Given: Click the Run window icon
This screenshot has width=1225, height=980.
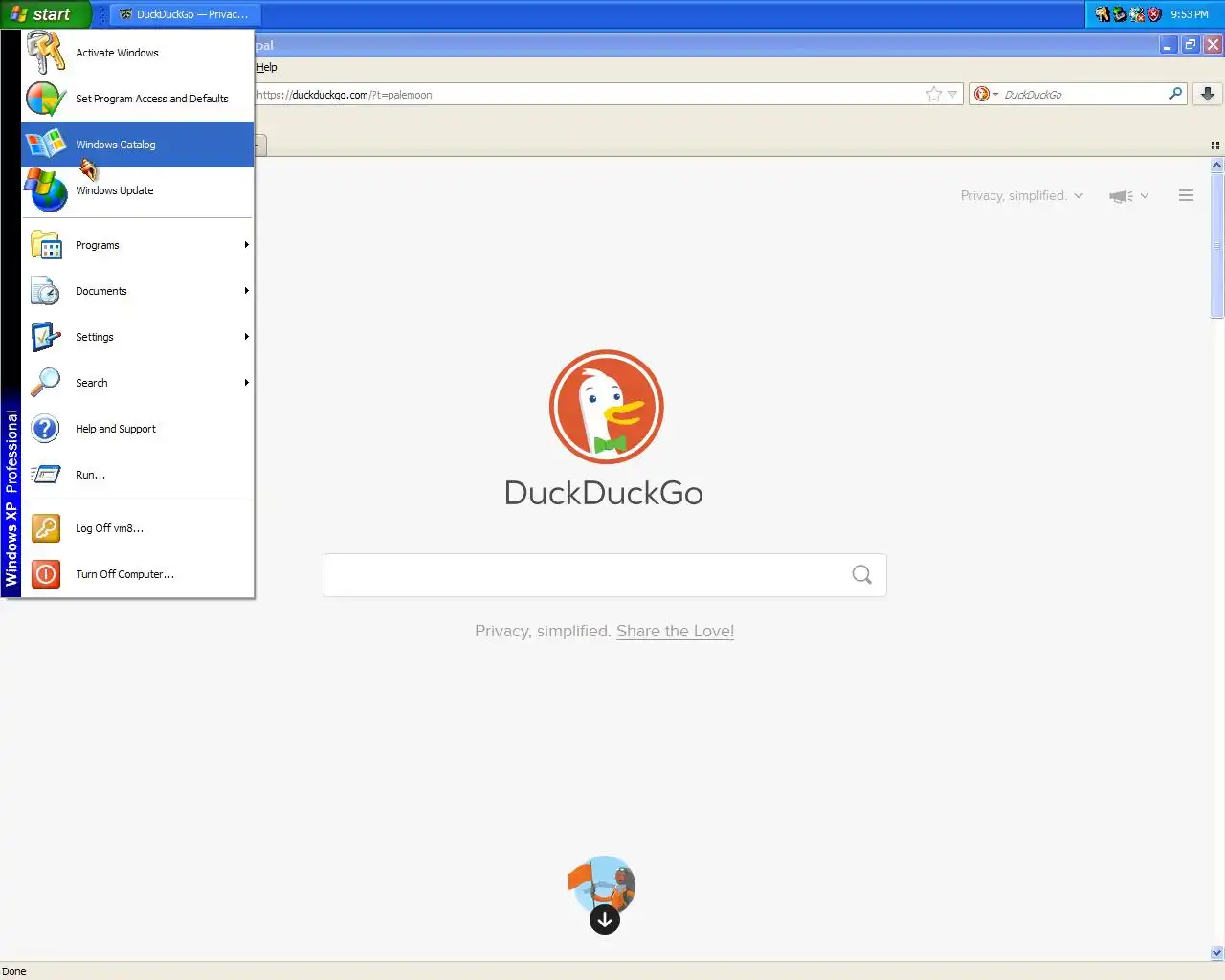Looking at the screenshot, I should coord(46,475).
